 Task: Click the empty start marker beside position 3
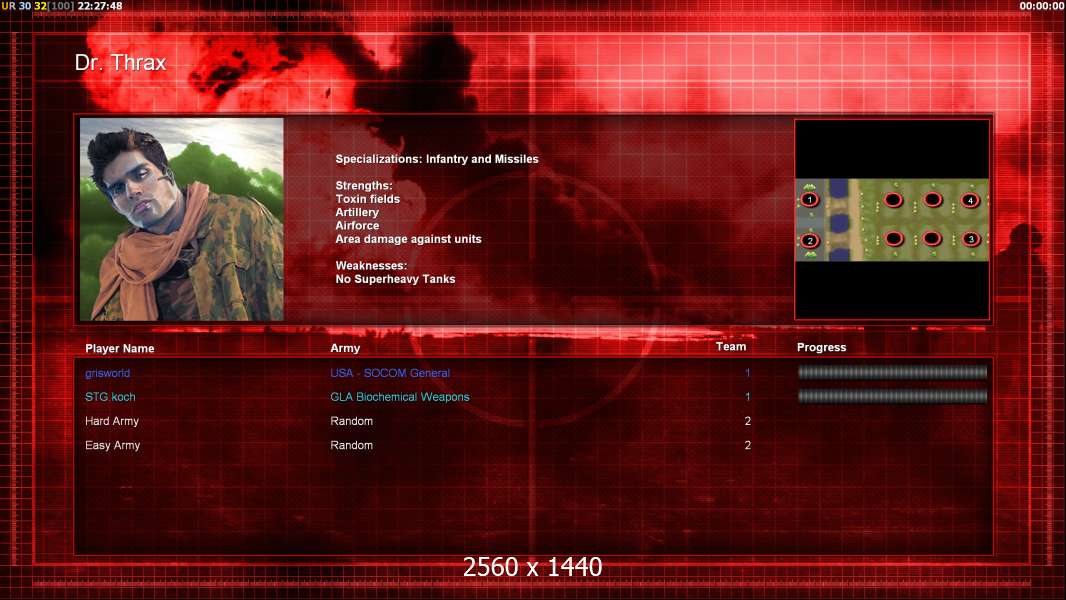[x=932, y=239]
